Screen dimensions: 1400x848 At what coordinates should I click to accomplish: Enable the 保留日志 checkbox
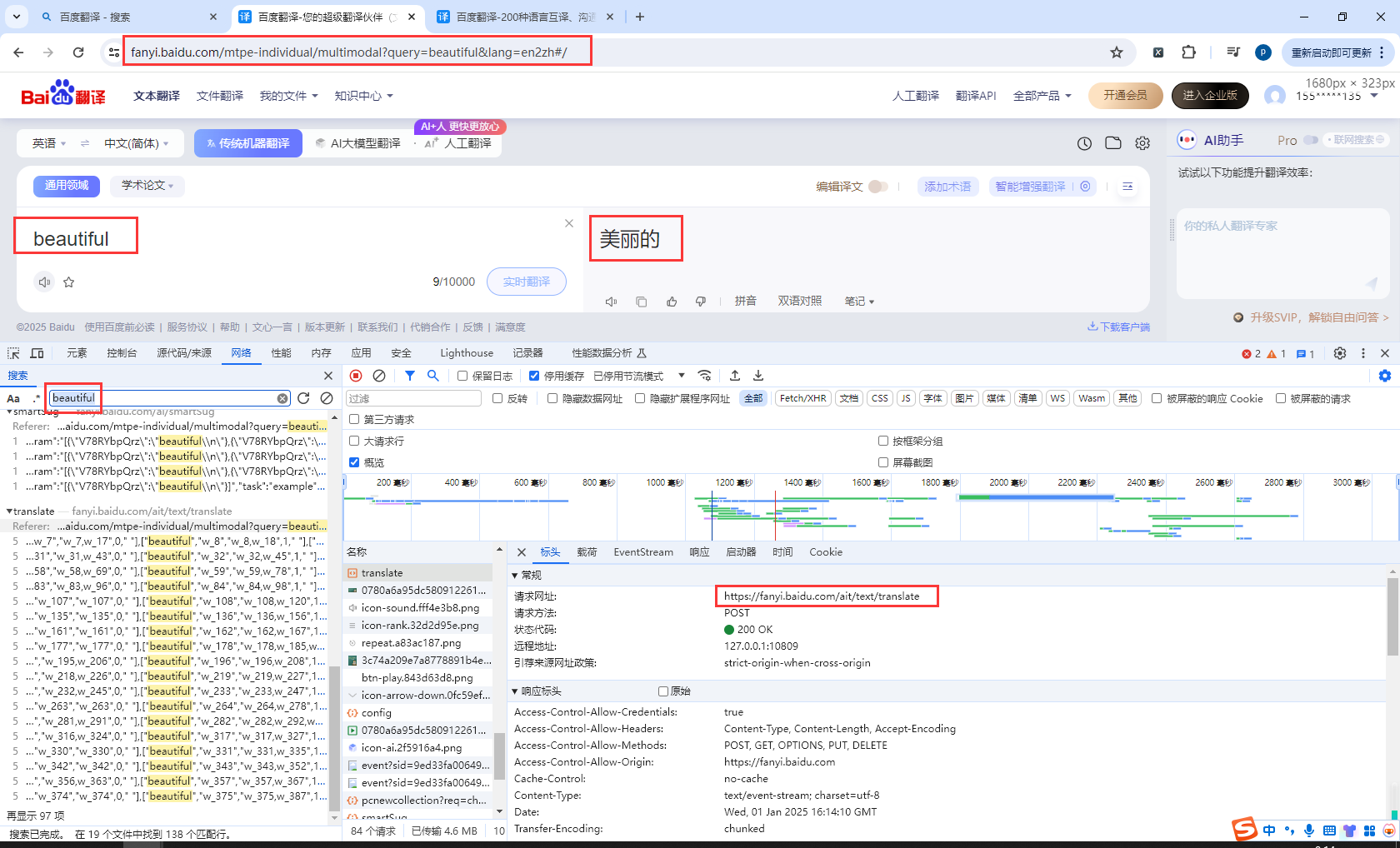coord(462,376)
